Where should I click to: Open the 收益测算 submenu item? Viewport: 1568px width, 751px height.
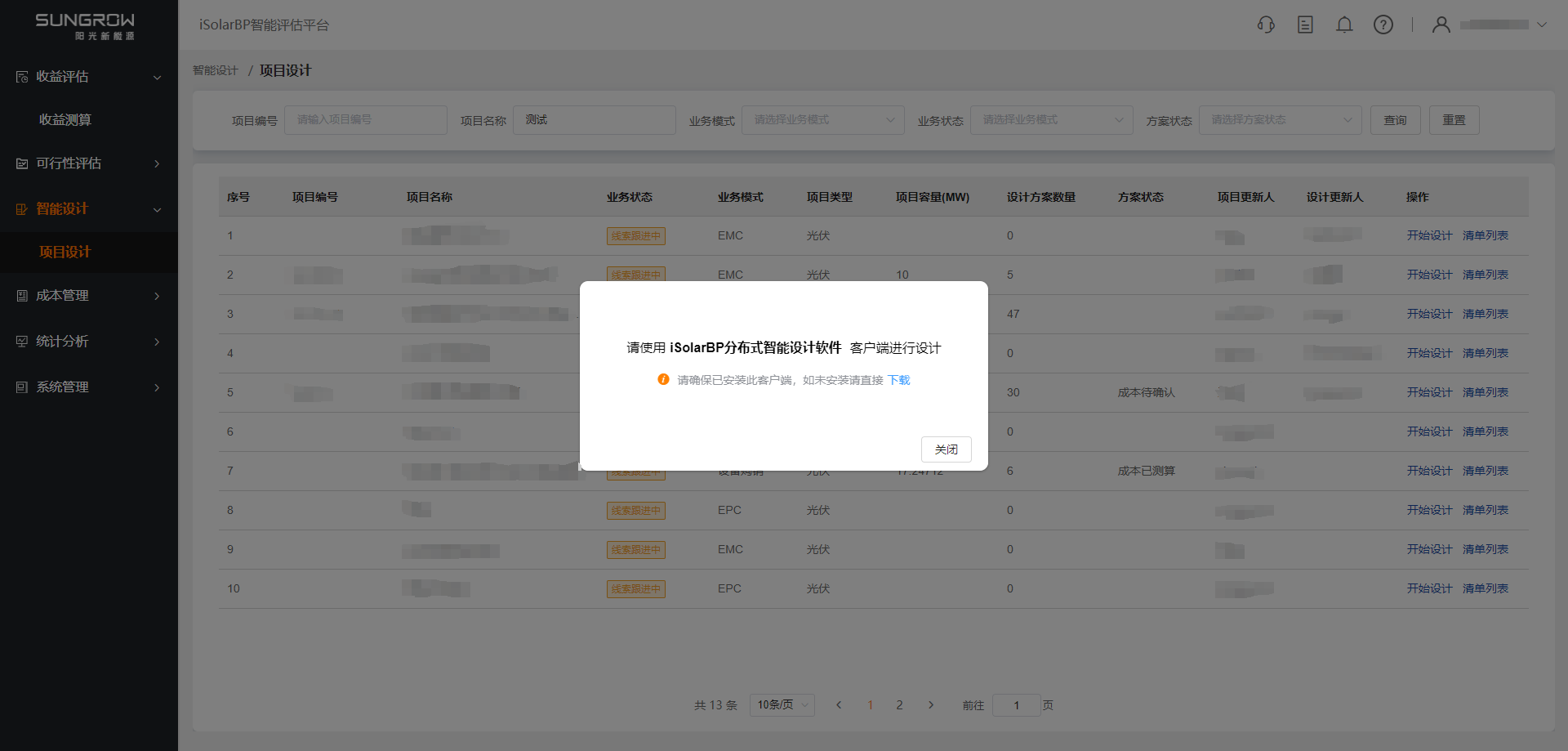click(x=65, y=120)
